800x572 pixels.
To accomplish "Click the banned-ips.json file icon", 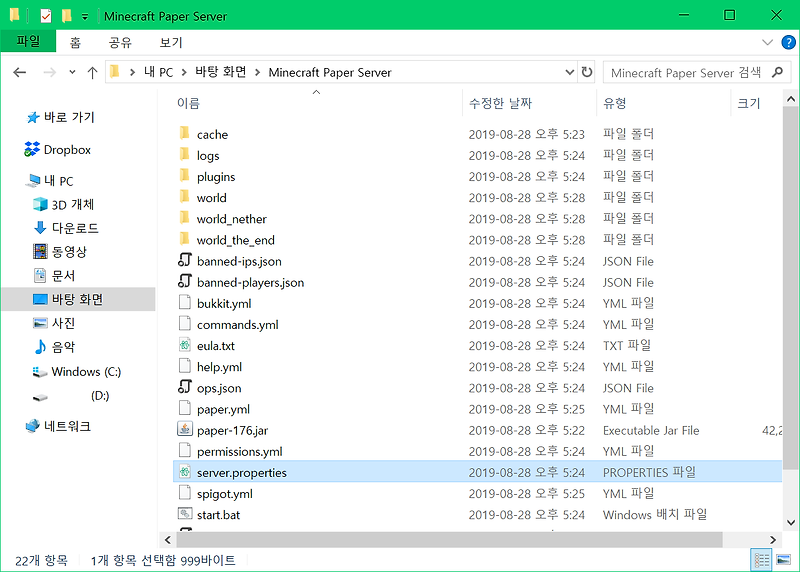I will click(x=185, y=260).
